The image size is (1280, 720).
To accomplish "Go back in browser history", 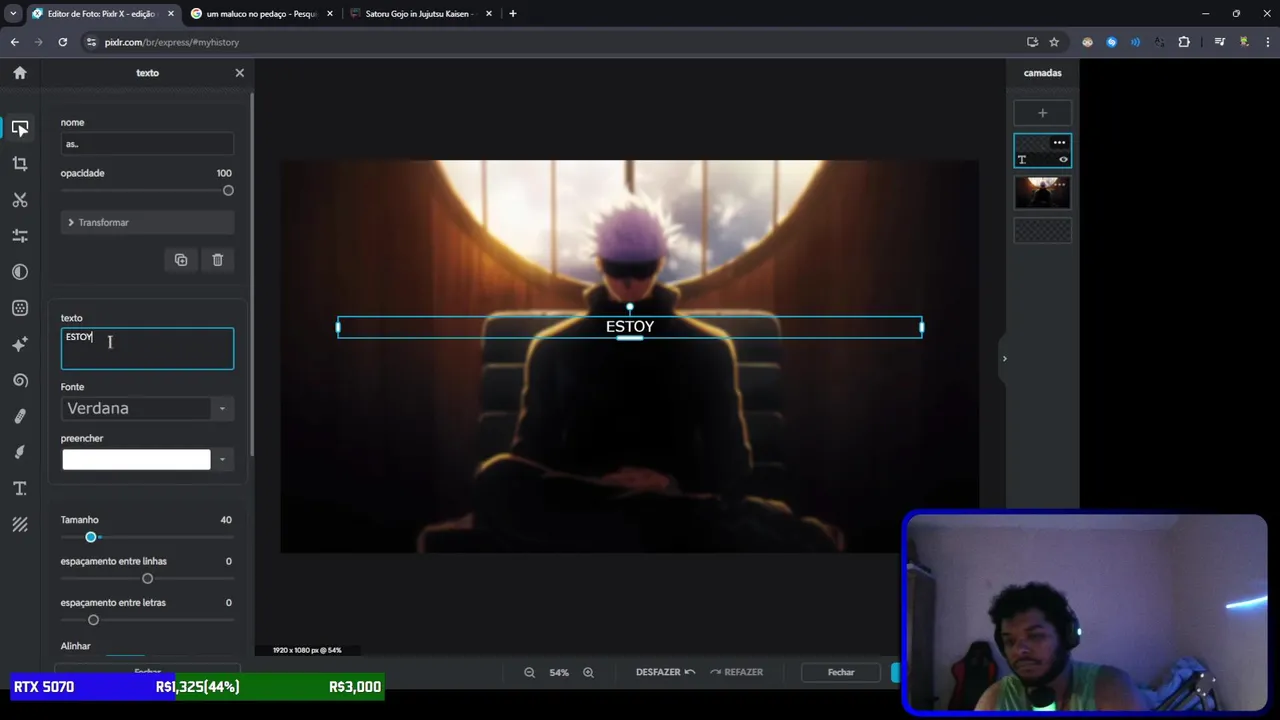I will click(15, 42).
